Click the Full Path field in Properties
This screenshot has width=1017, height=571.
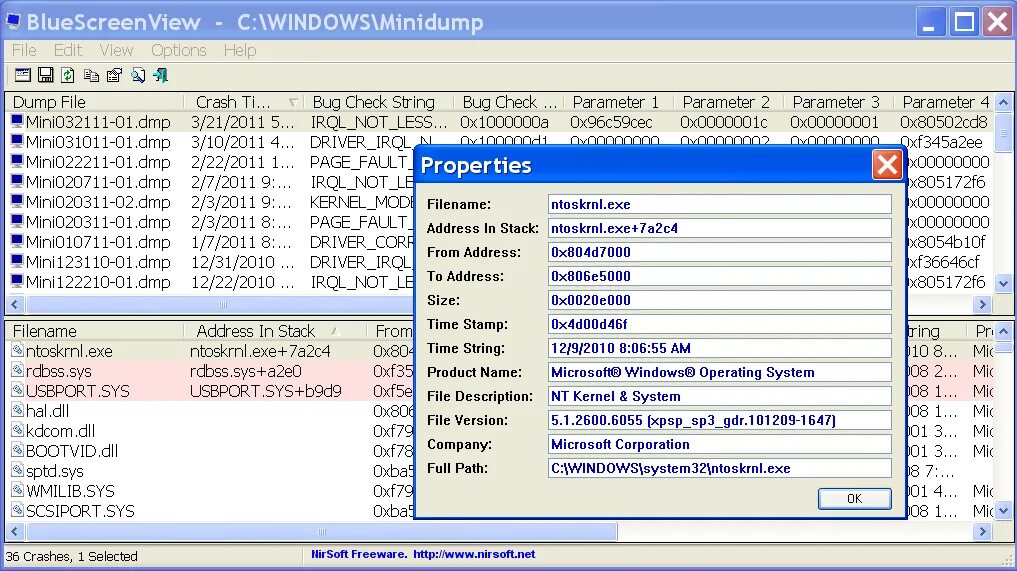click(x=719, y=468)
